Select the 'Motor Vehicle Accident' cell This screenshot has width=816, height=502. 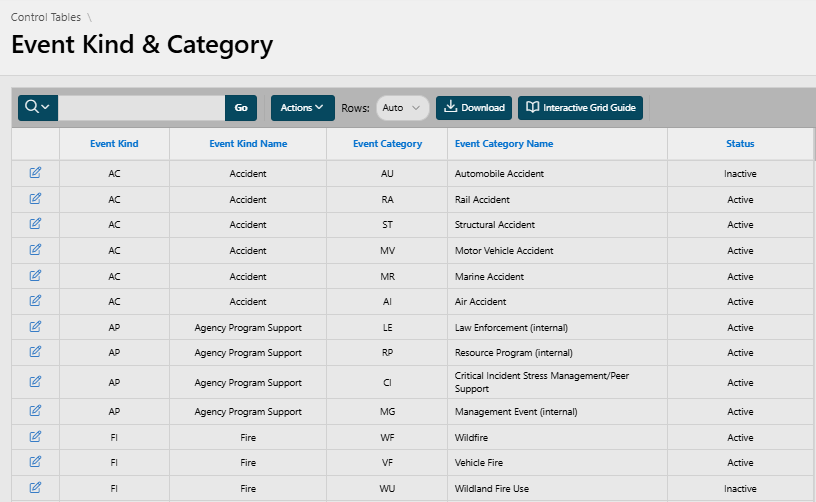pyautogui.click(x=557, y=251)
